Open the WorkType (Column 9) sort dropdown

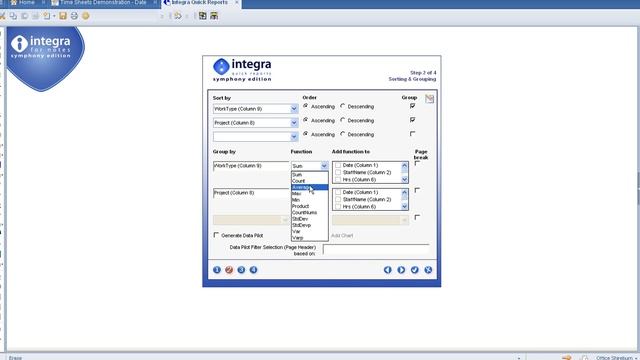(294, 109)
